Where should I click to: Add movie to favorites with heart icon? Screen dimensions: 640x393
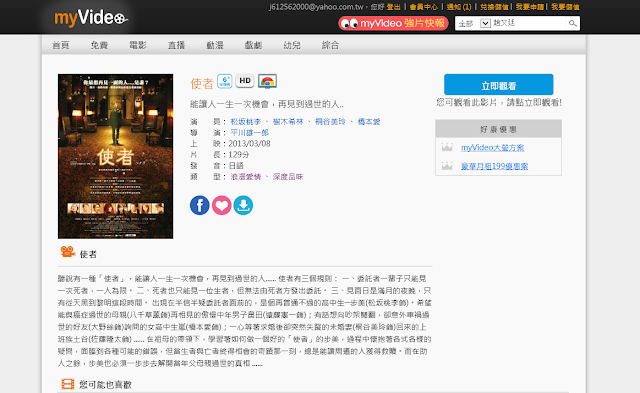[x=222, y=205]
